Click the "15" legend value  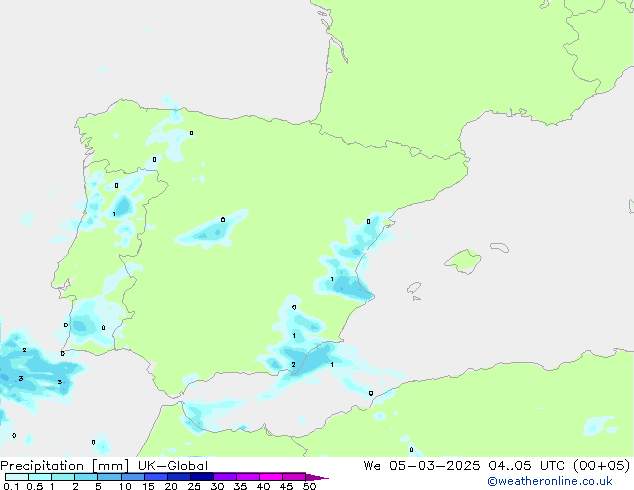148,486
